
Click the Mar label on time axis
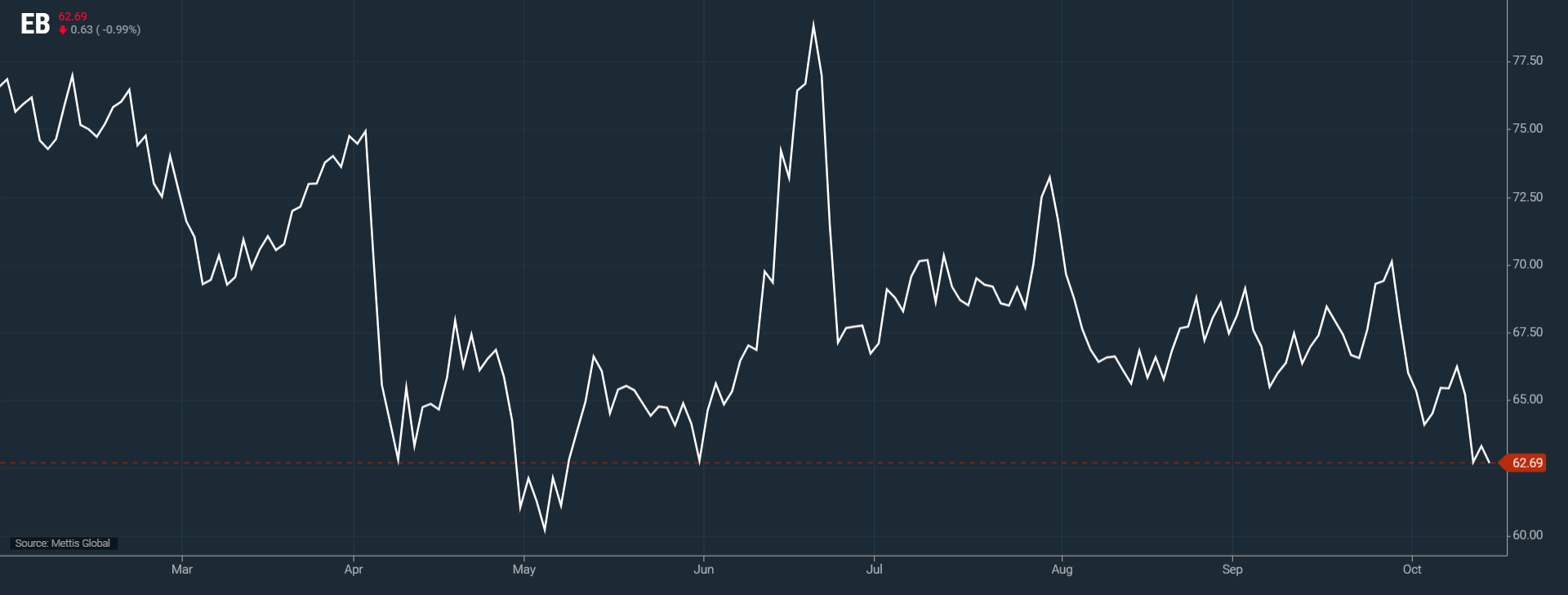click(x=182, y=570)
